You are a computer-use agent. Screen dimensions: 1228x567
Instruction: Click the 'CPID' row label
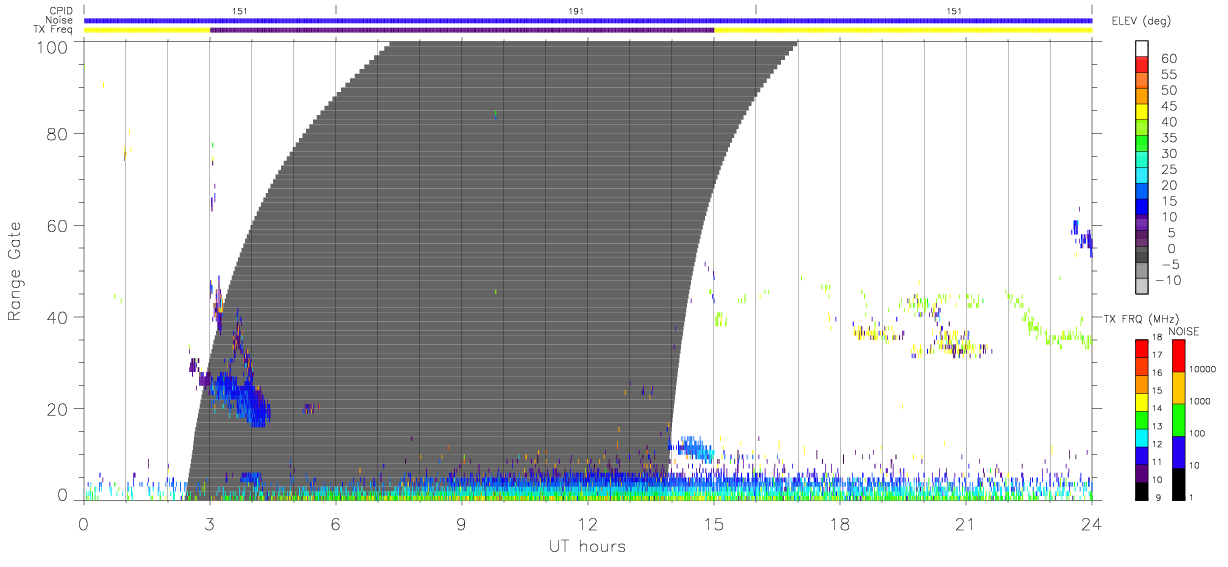pyautogui.click(x=61, y=11)
